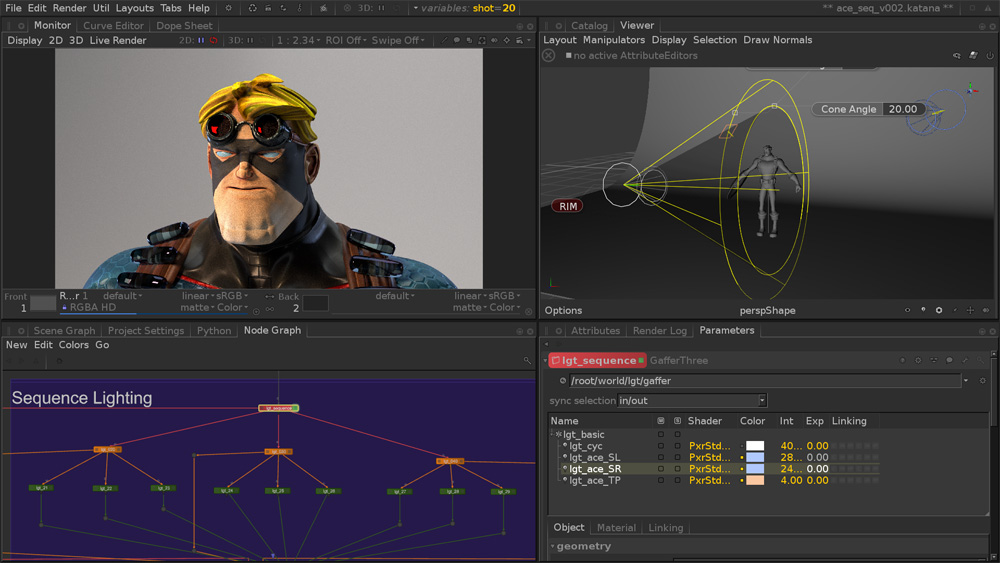The height and width of the screenshot is (563, 1000).
Task: Open the sync selection in/out dropdown
Action: pyautogui.click(x=692, y=401)
